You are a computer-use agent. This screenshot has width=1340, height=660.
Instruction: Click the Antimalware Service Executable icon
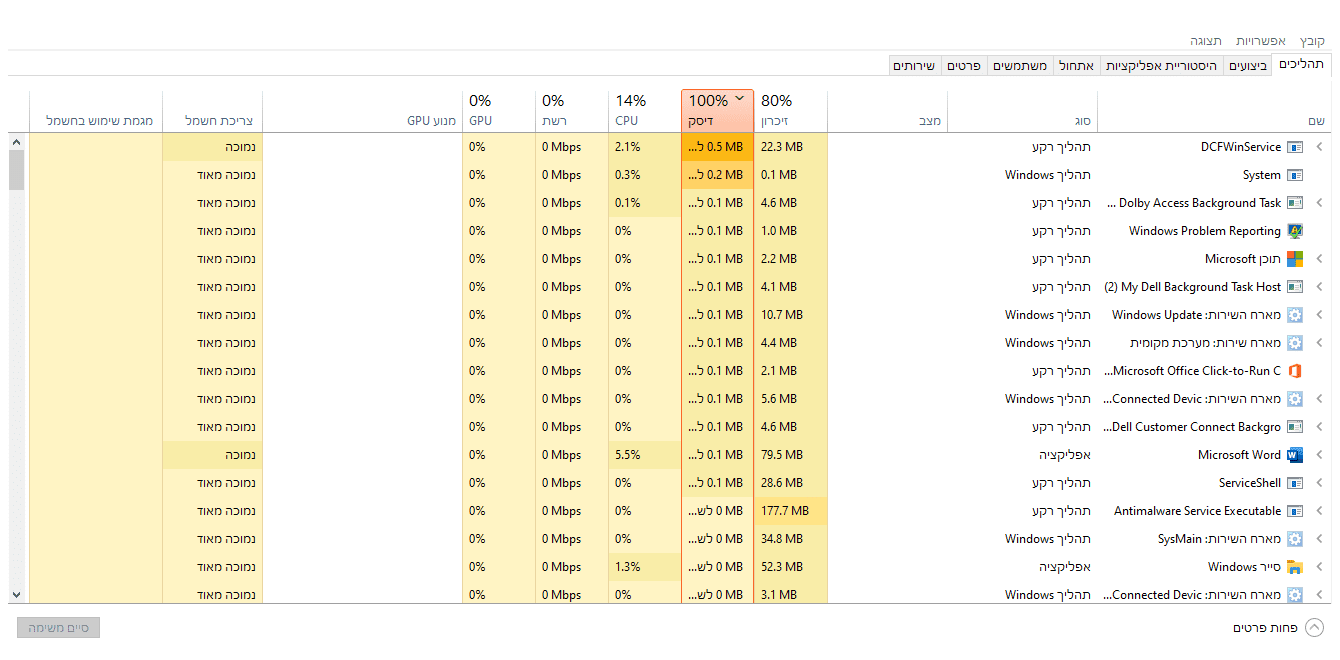(1295, 511)
